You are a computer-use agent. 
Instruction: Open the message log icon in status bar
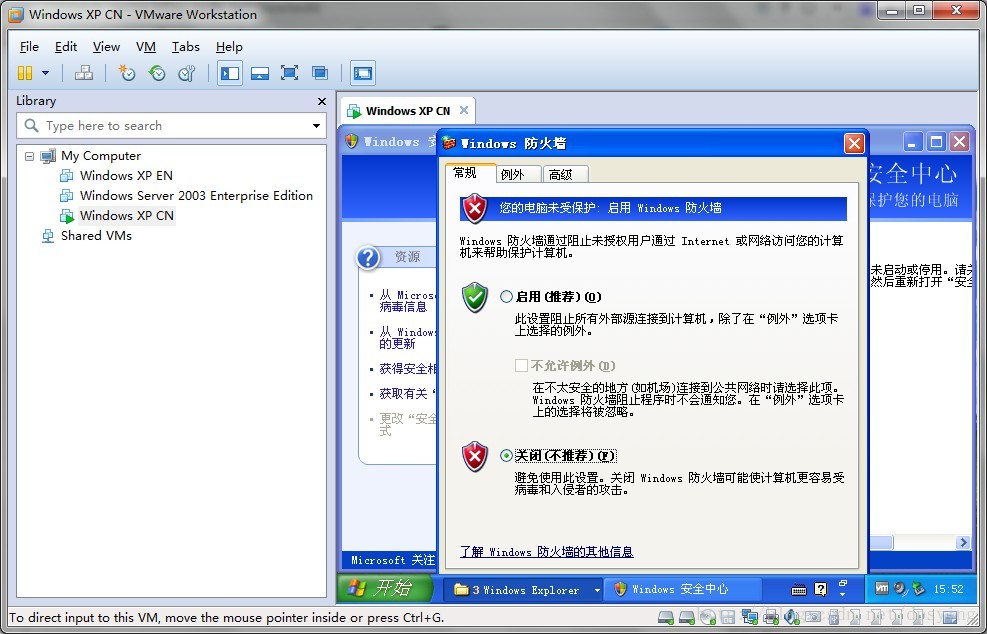point(949,617)
